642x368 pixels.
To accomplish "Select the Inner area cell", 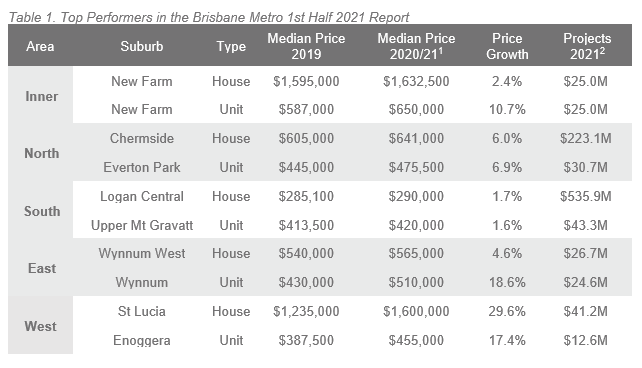I will pos(41,96).
